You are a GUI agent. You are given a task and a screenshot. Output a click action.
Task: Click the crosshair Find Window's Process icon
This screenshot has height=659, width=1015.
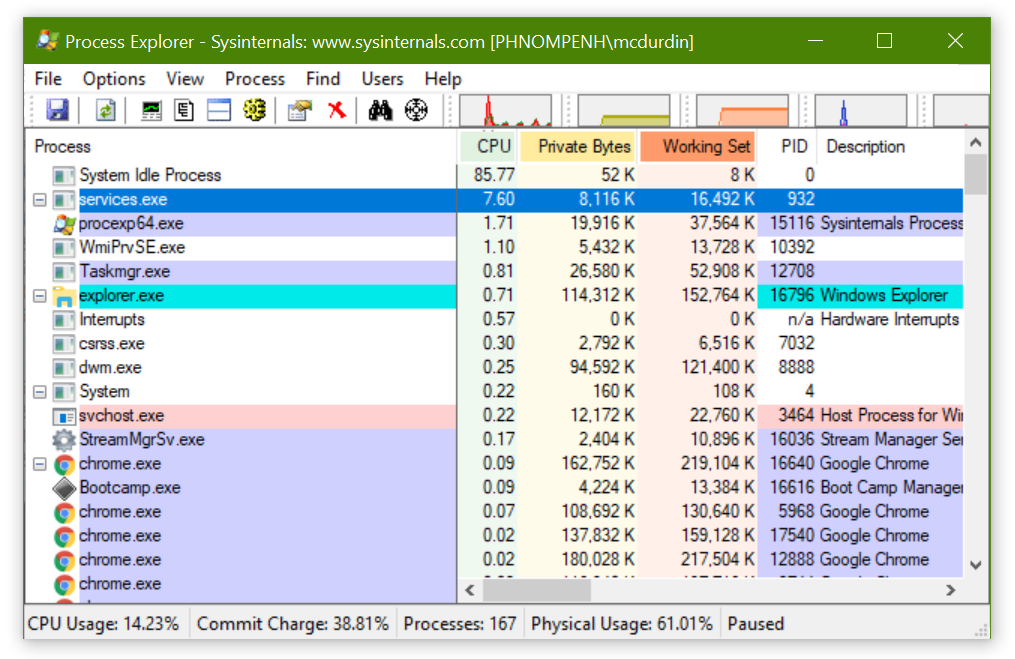(416, 110)
